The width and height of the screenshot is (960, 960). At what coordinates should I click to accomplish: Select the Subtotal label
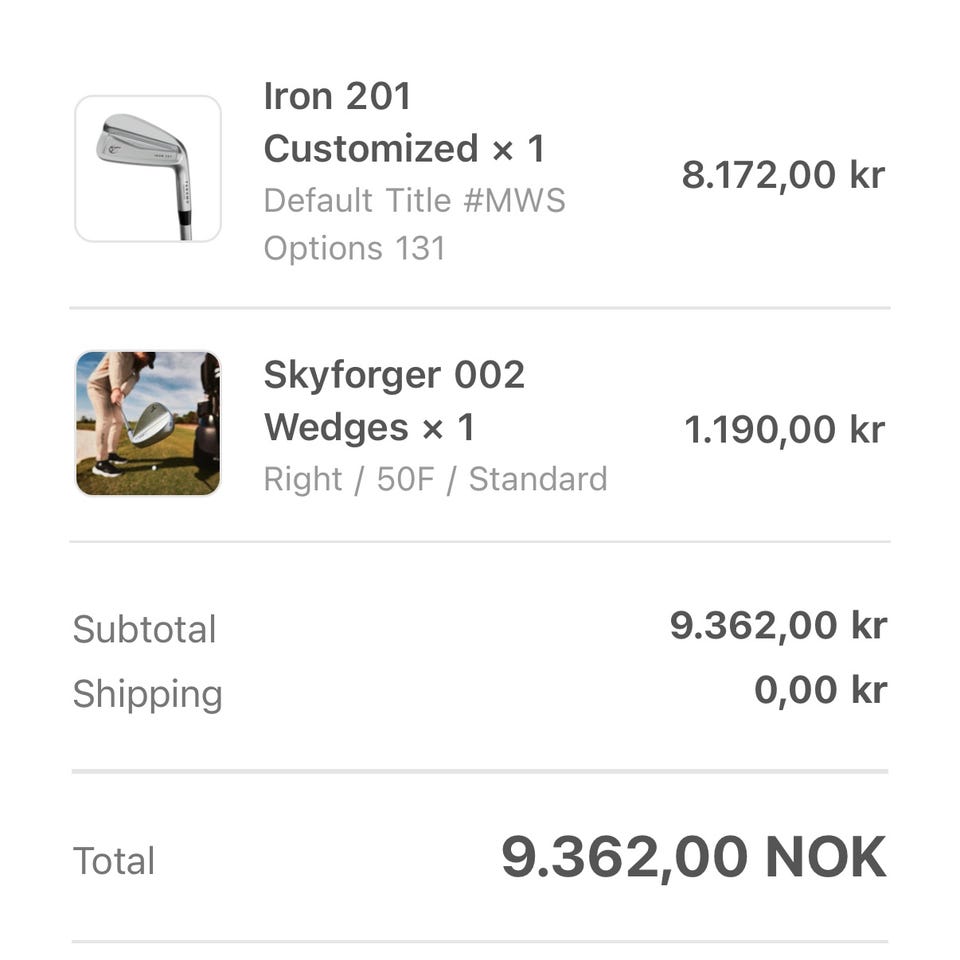[144, 629]
